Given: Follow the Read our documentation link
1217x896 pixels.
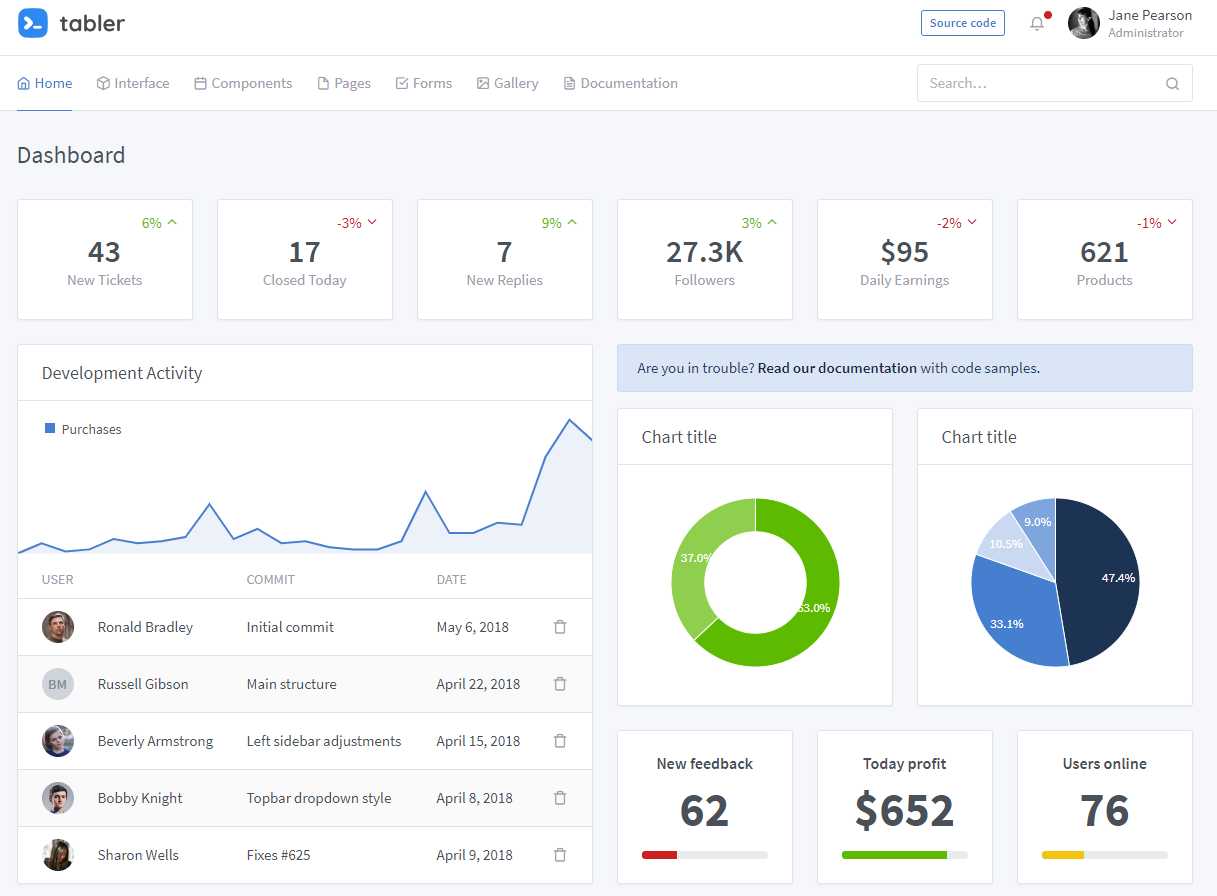Looking at the screenshot, I should click(x=837, y=368).
